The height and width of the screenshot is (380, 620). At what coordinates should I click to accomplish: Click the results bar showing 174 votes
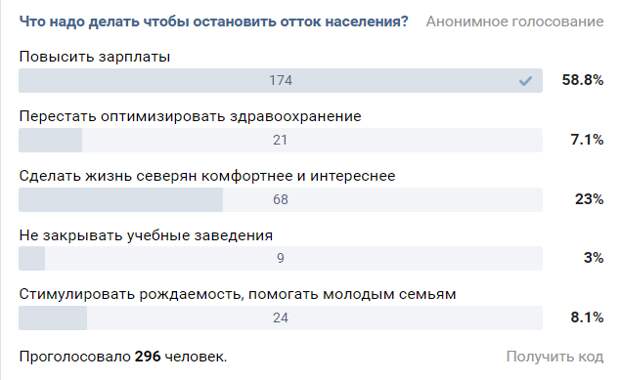[280, 81]
